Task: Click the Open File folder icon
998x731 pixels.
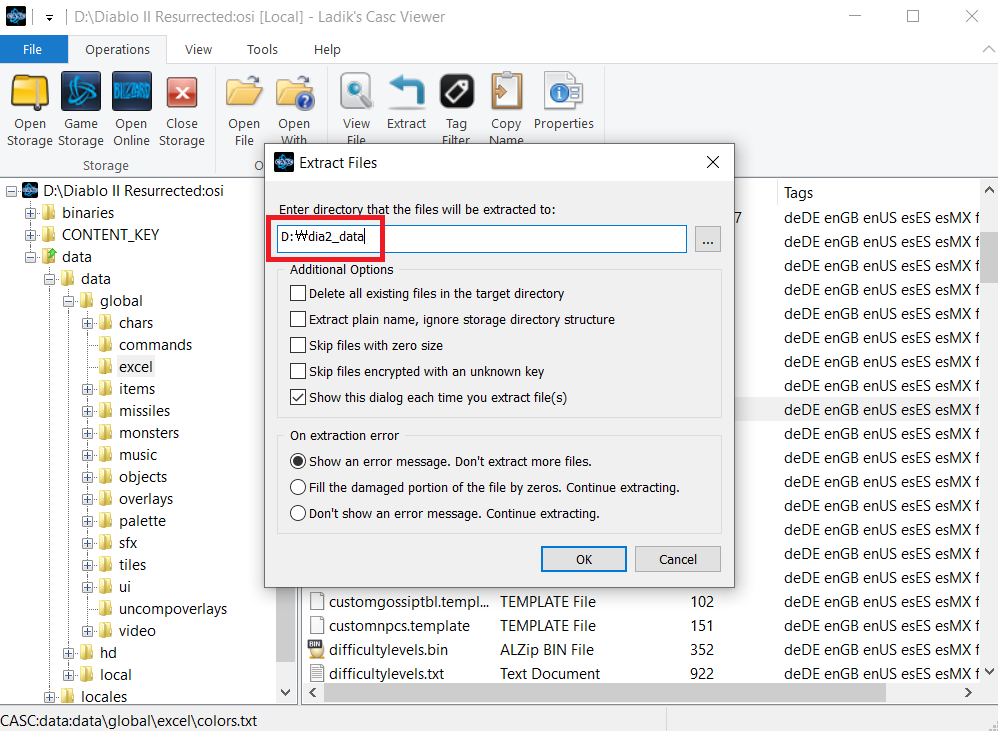Action: point(244,92)
